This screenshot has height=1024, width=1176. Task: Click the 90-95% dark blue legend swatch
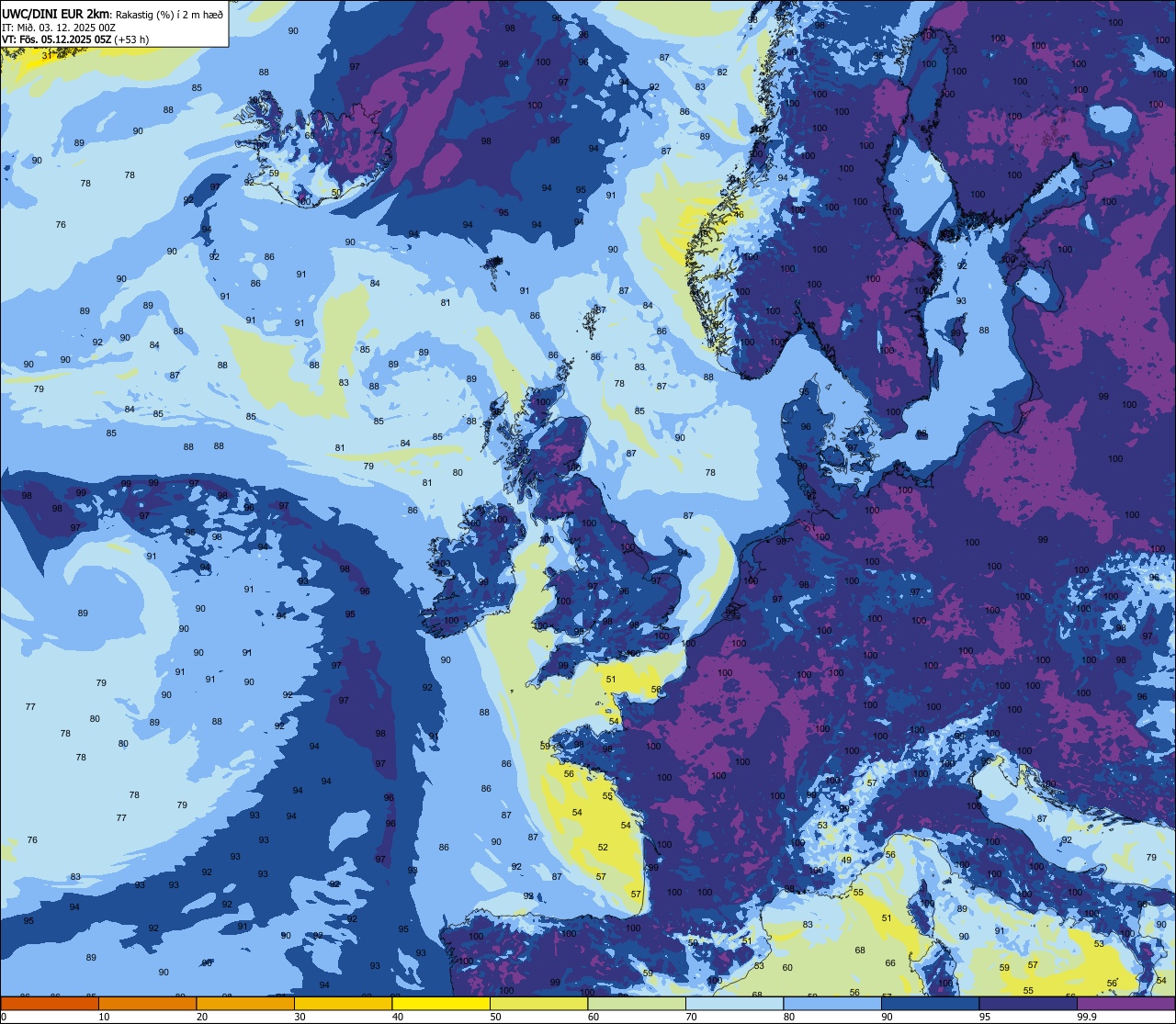930,1003
